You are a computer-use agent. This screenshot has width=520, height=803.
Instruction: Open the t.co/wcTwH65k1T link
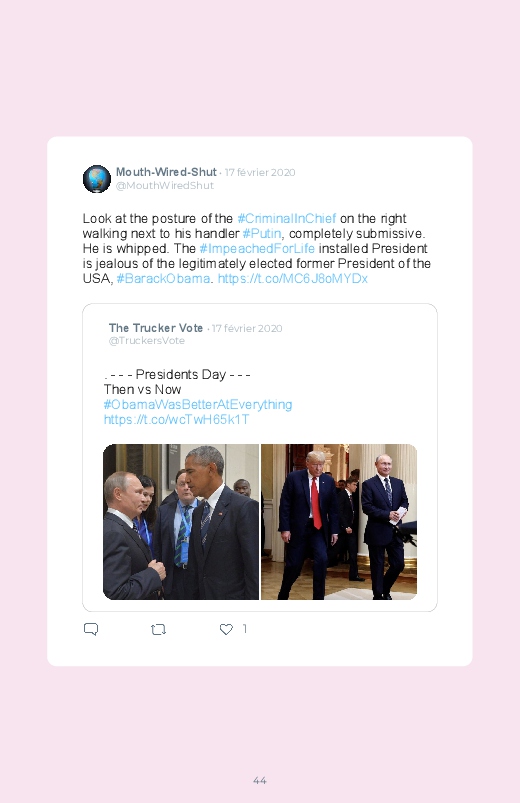176,419
